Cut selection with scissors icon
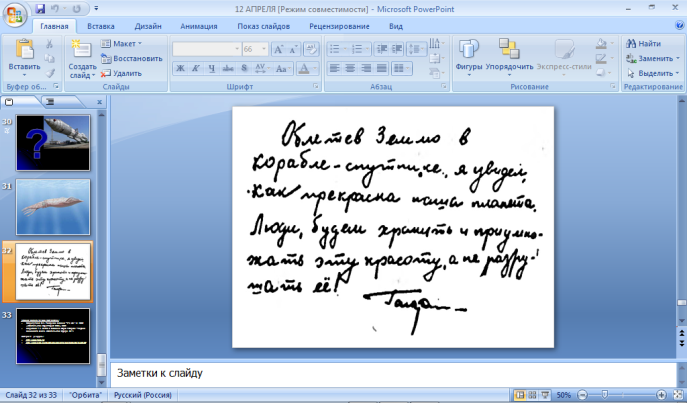 point(50,44)
